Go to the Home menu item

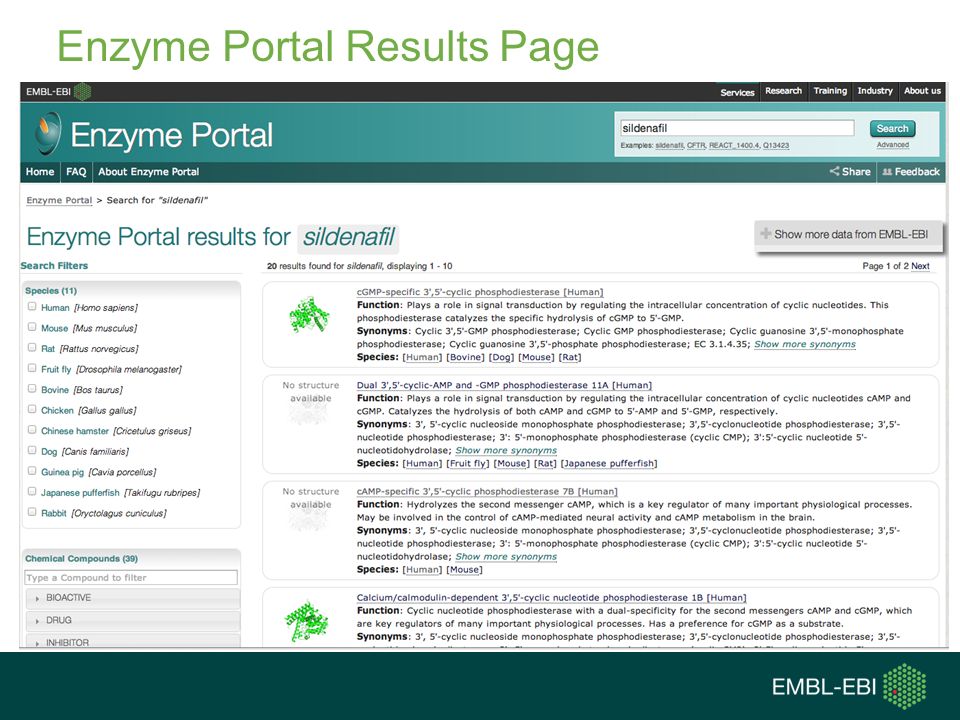pos(40,172)
